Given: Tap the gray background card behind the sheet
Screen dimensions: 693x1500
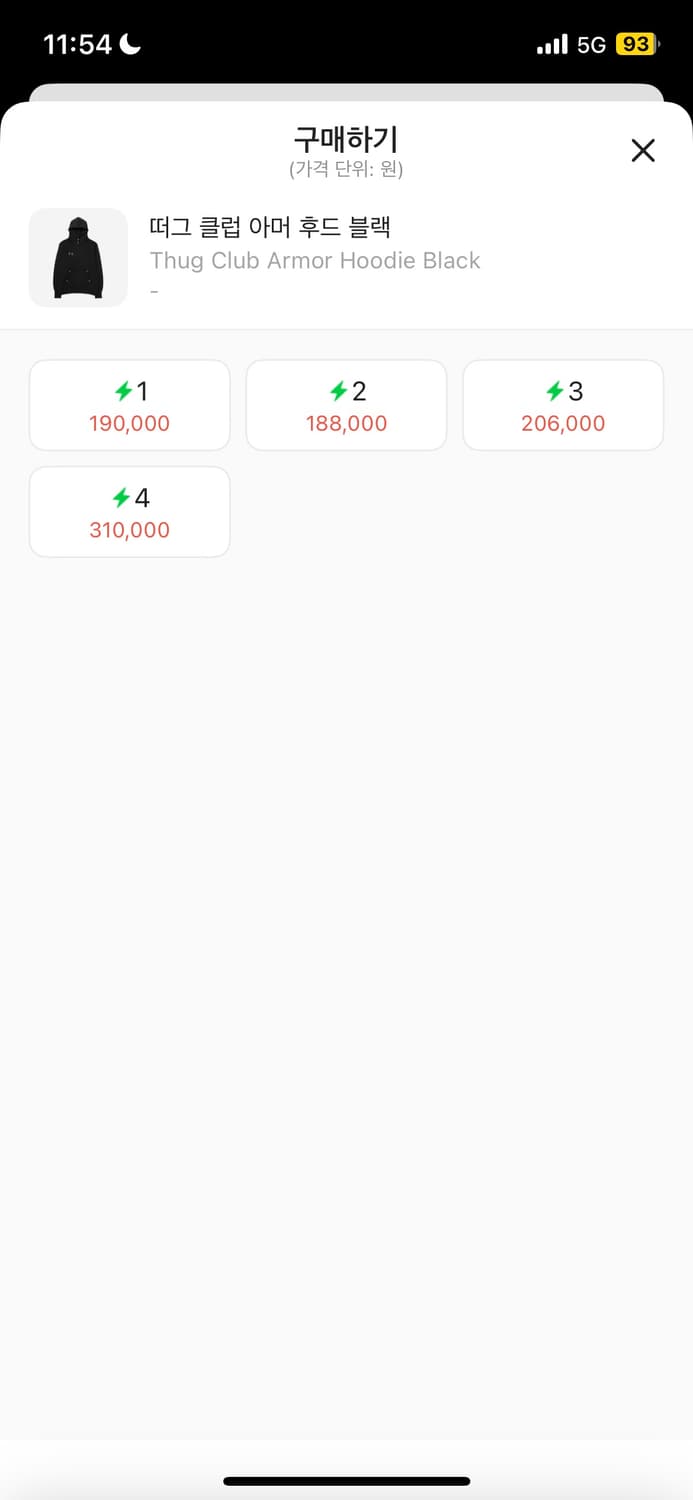Looking at the screenshot, I should coord(346,92).
